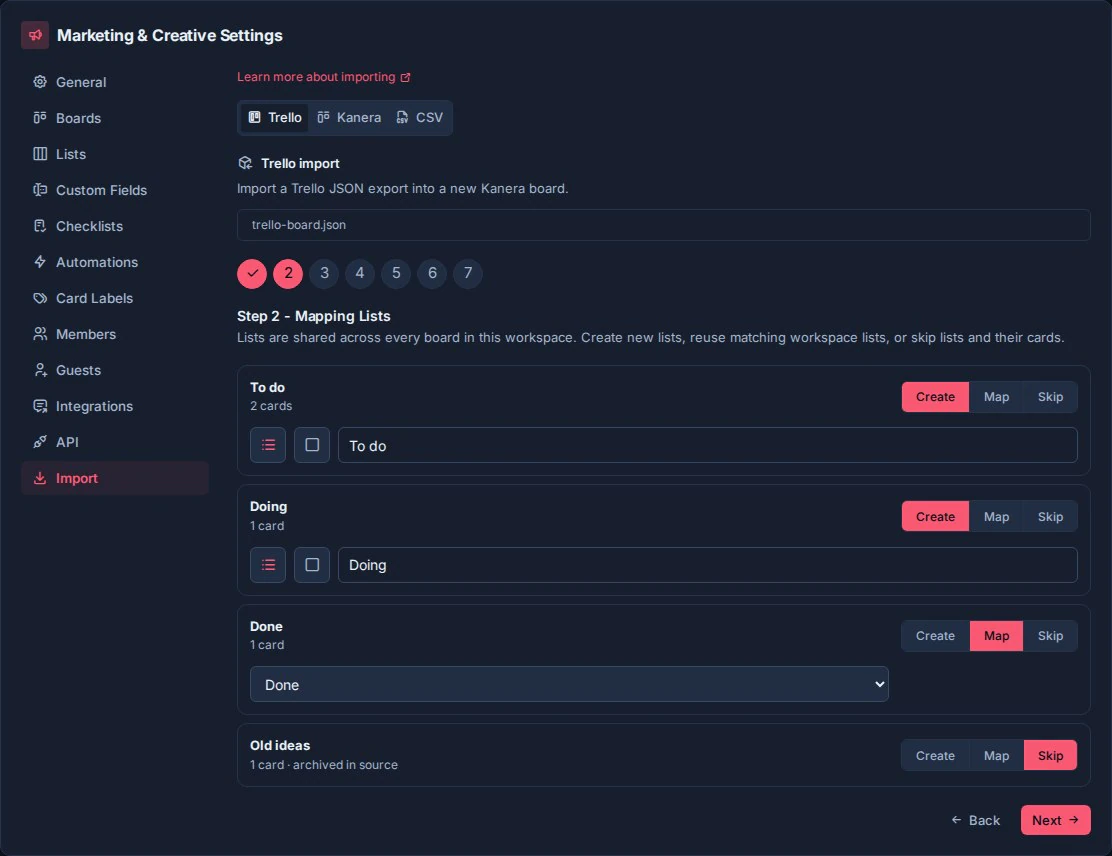Image resolution: width=1112 pixels, height=856 pixels.
Task: Click the Integrations icon in sidebar
Action: 40,406
